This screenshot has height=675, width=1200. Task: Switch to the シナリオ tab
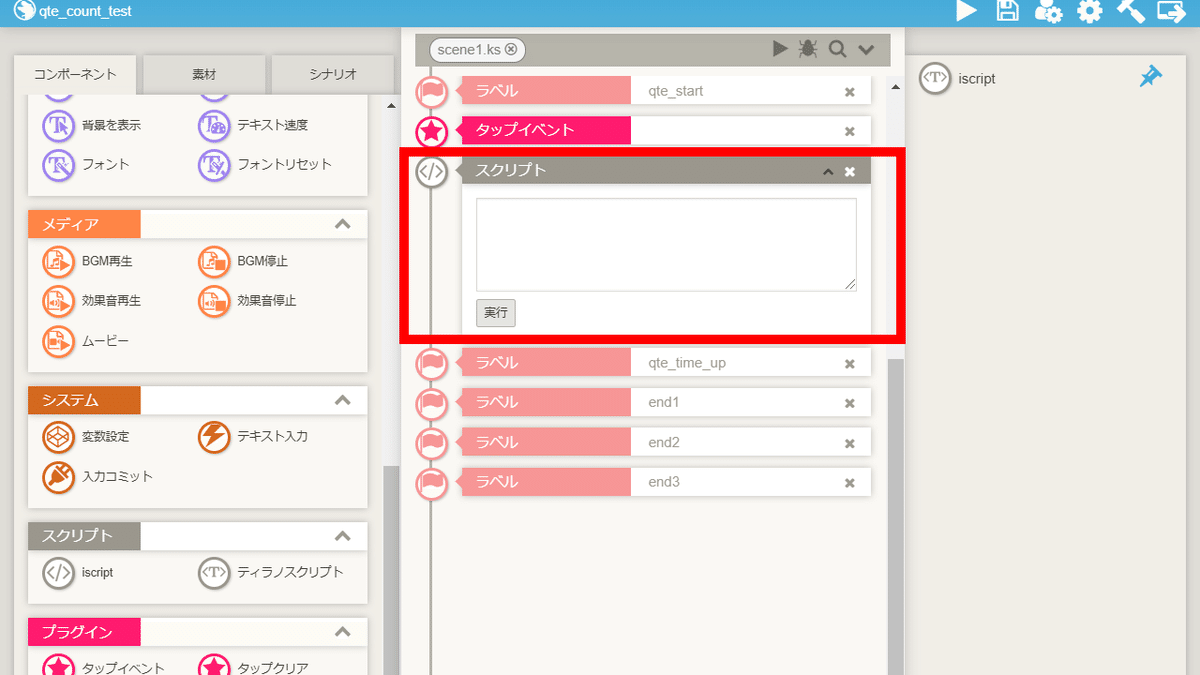click(x=333, y=74)
